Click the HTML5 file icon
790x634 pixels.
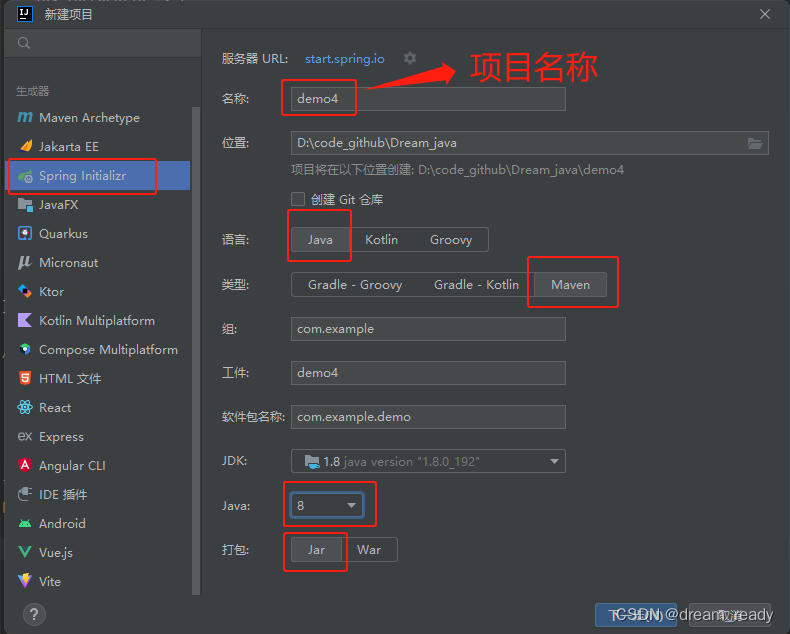coord(25,378)
